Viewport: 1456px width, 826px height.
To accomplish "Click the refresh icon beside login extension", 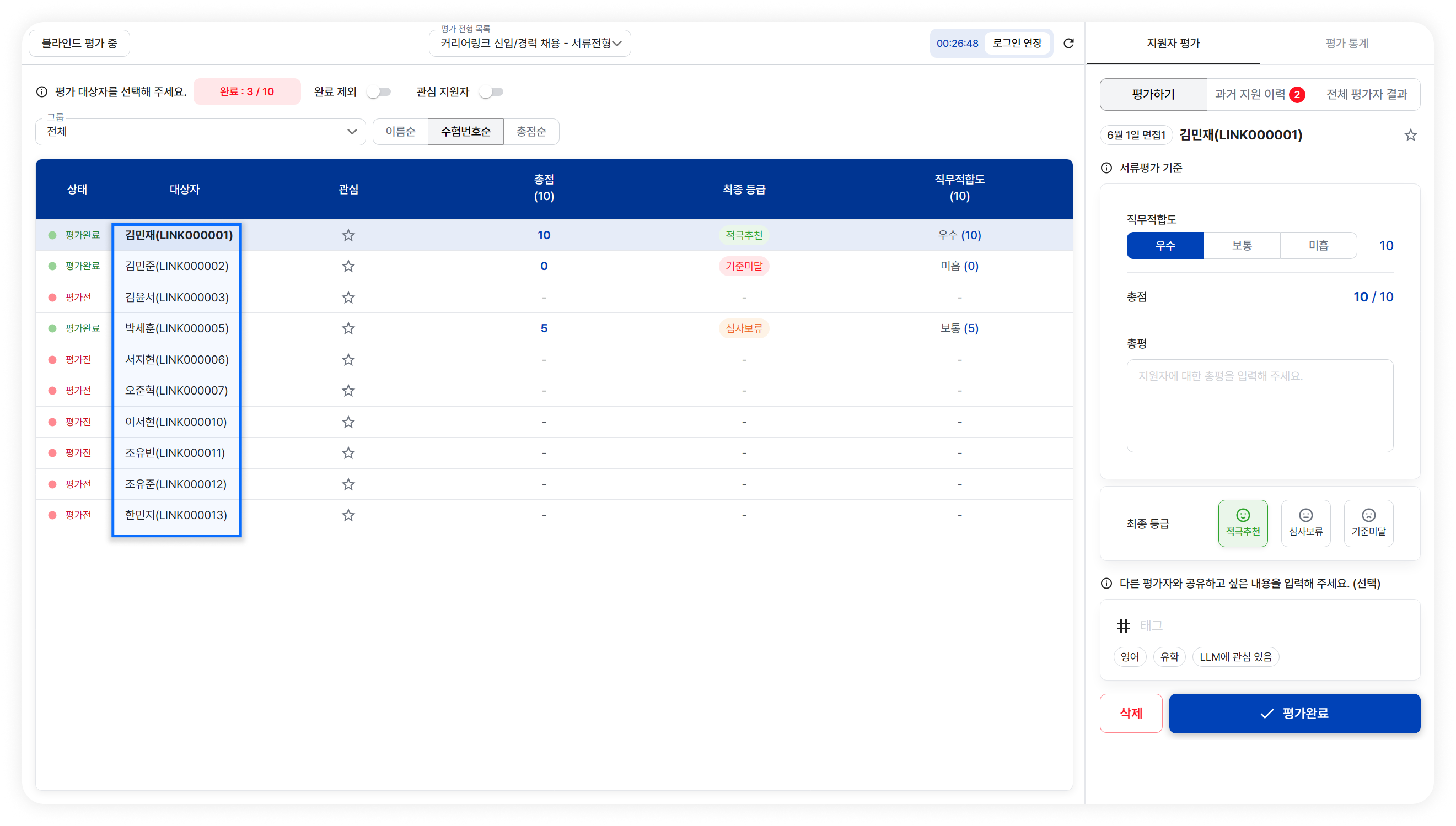I will 1068,43.
